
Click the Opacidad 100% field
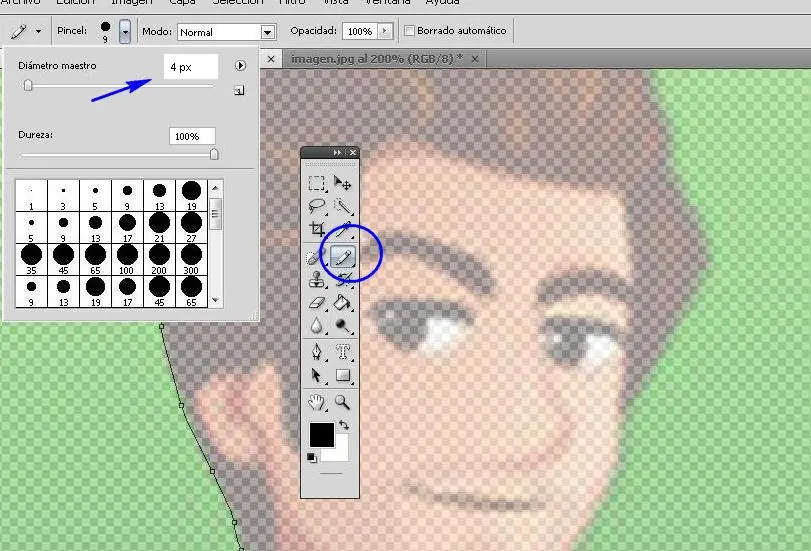click(x=360, y=31)
